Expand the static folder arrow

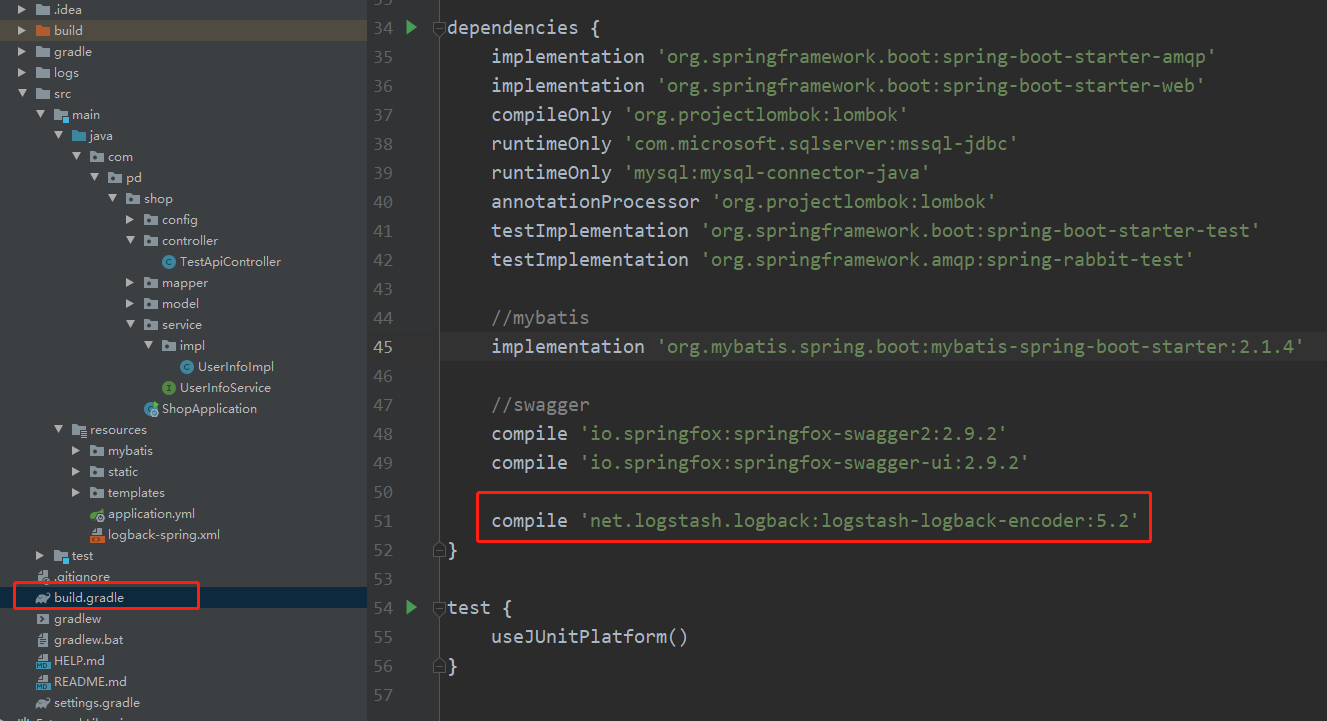[x=76, y=471]
